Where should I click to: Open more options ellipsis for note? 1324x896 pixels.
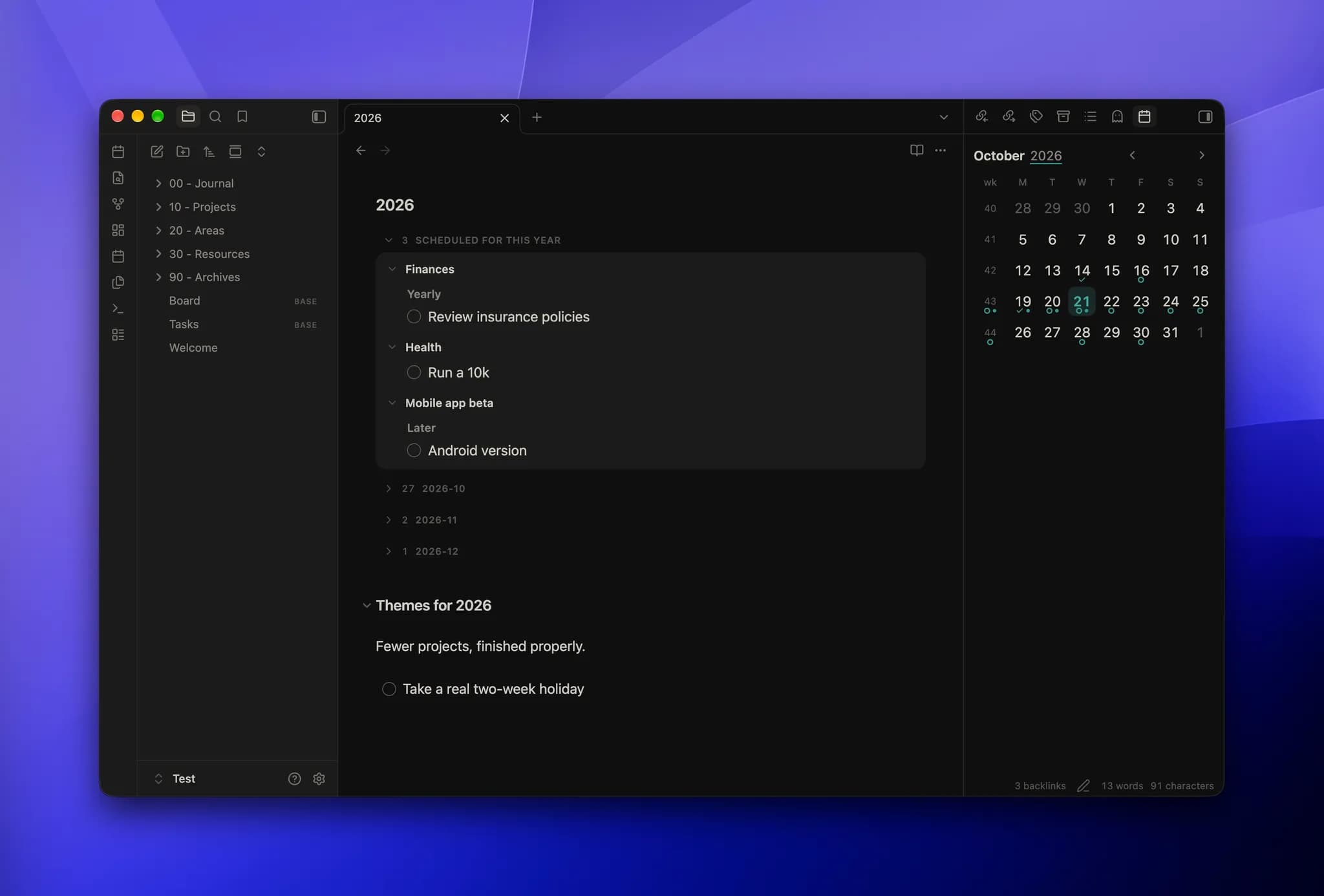(941, 150)
